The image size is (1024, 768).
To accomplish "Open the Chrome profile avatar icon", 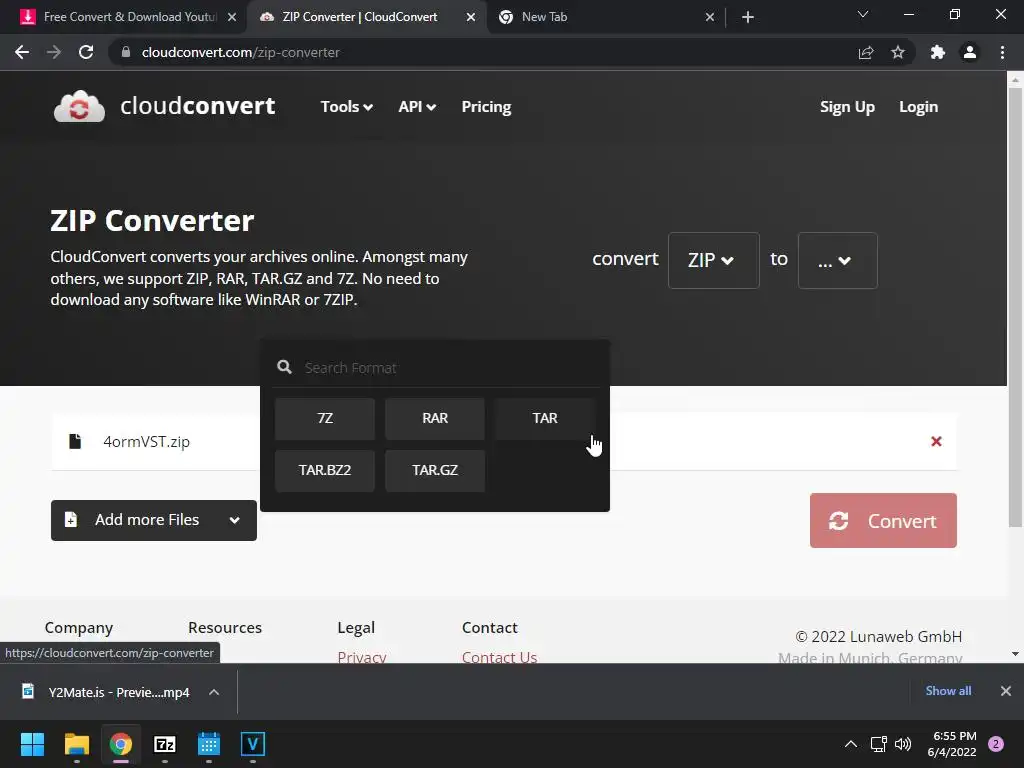I will pos(970,52).
